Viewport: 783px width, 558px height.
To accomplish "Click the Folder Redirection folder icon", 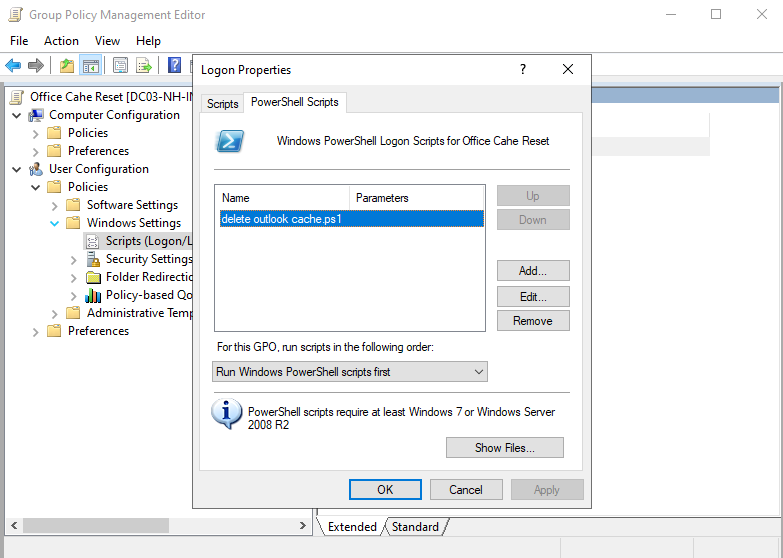I will [93, 277].
